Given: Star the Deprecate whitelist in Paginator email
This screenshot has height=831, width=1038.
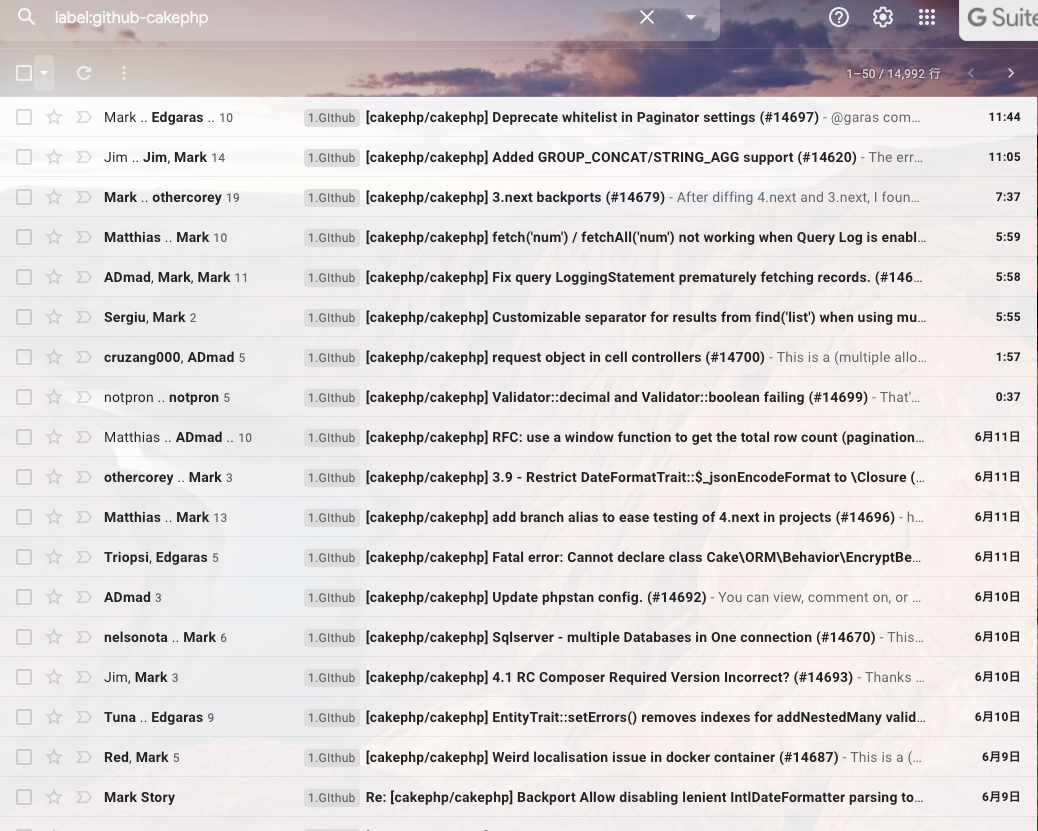Looking at the screenshot, I should pyautogui.click(x=54, y=117).
